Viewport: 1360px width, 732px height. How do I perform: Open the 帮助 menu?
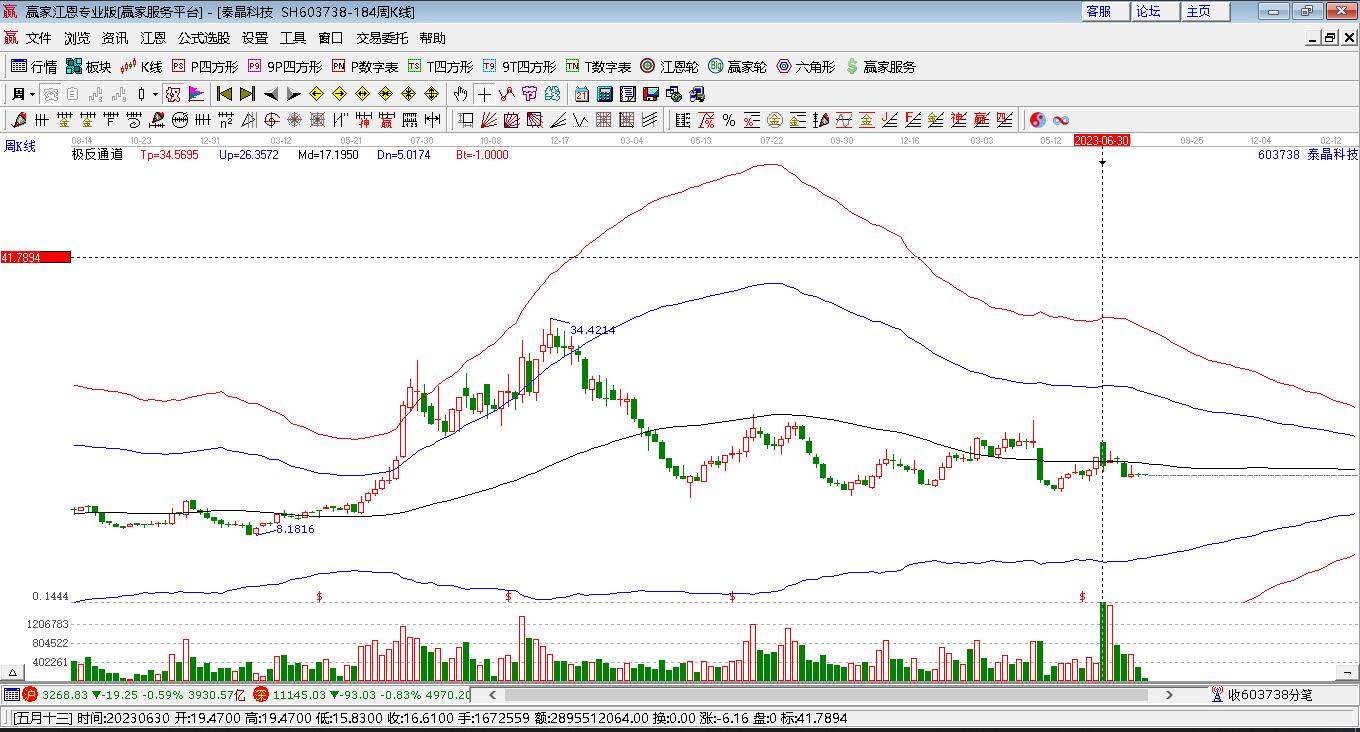point(433,38)
